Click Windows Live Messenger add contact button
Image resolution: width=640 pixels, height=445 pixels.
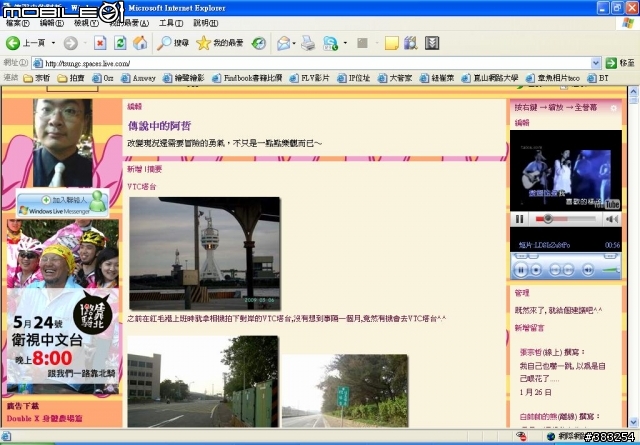click(x=62, y=203)
